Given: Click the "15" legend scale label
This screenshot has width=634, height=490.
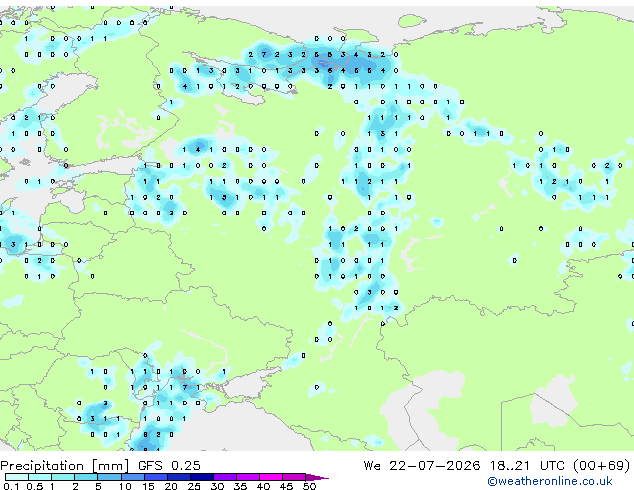Looking at the screenshot, I should click(148, 486).
